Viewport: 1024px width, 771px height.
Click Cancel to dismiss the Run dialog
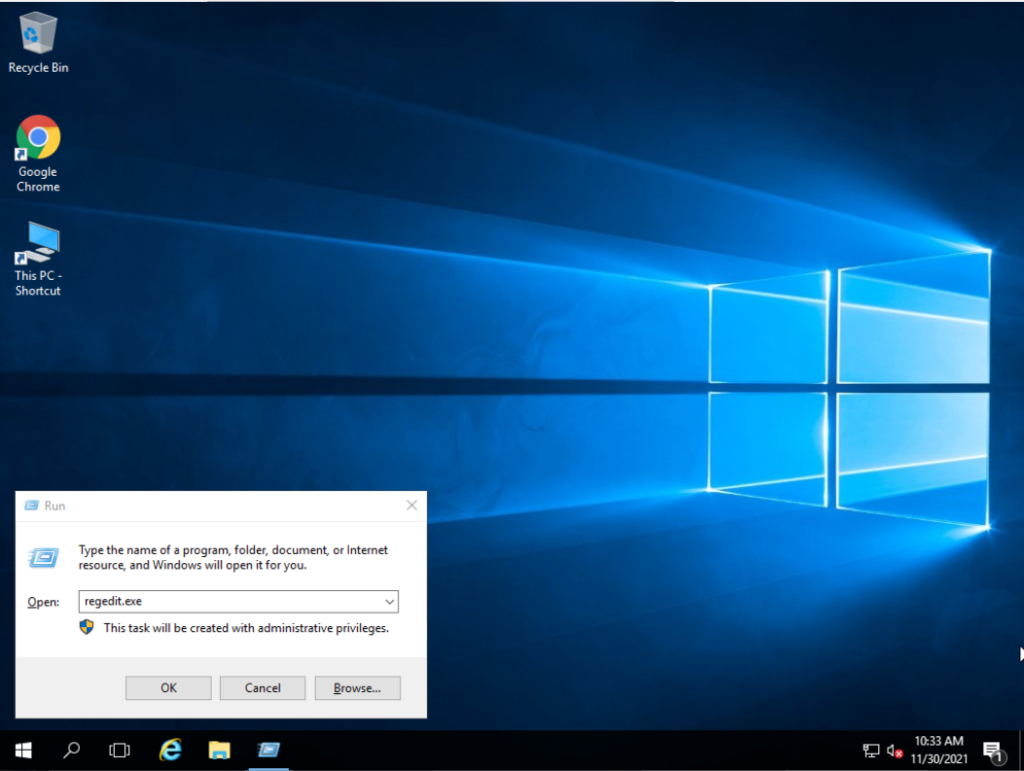(262, 688)
